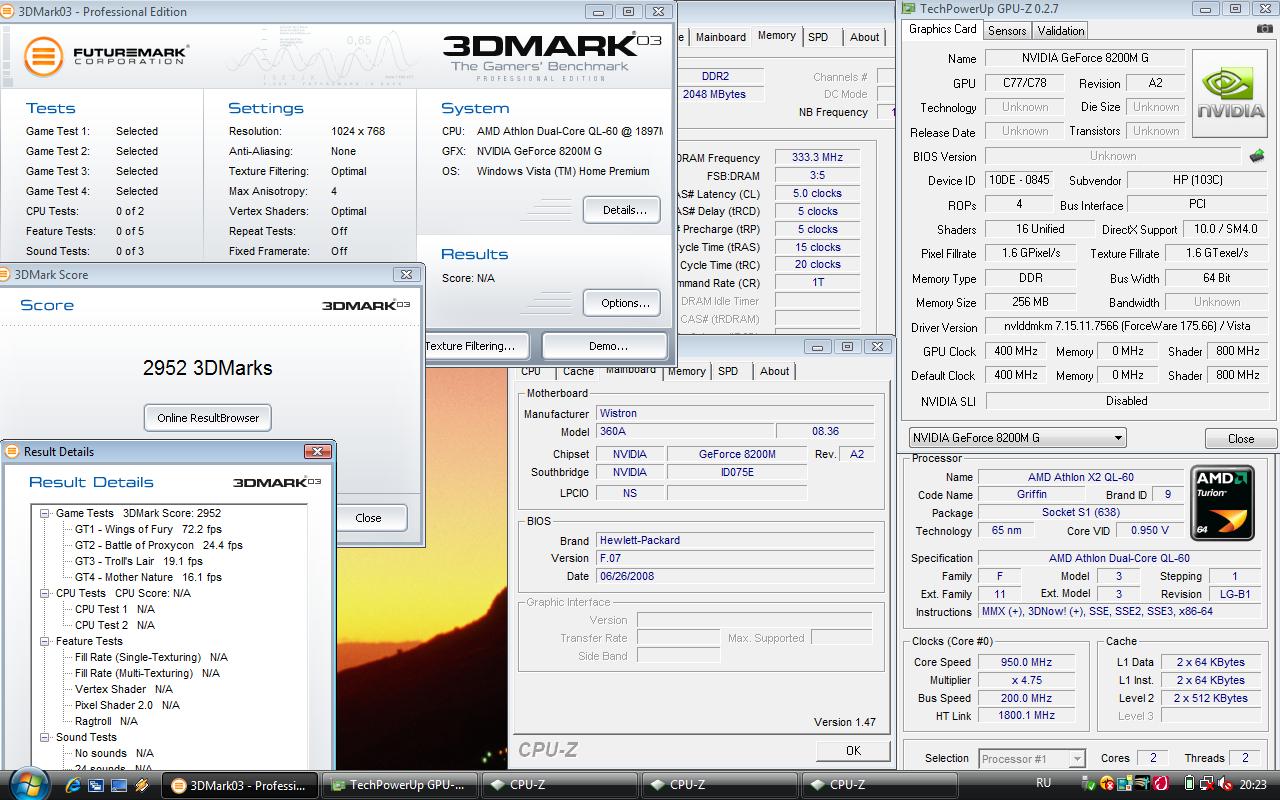Click the Safely Remove Hardware tray icon
Image resolution: width=1280 pixels, height=800 pixels.
pos(1088,784)
